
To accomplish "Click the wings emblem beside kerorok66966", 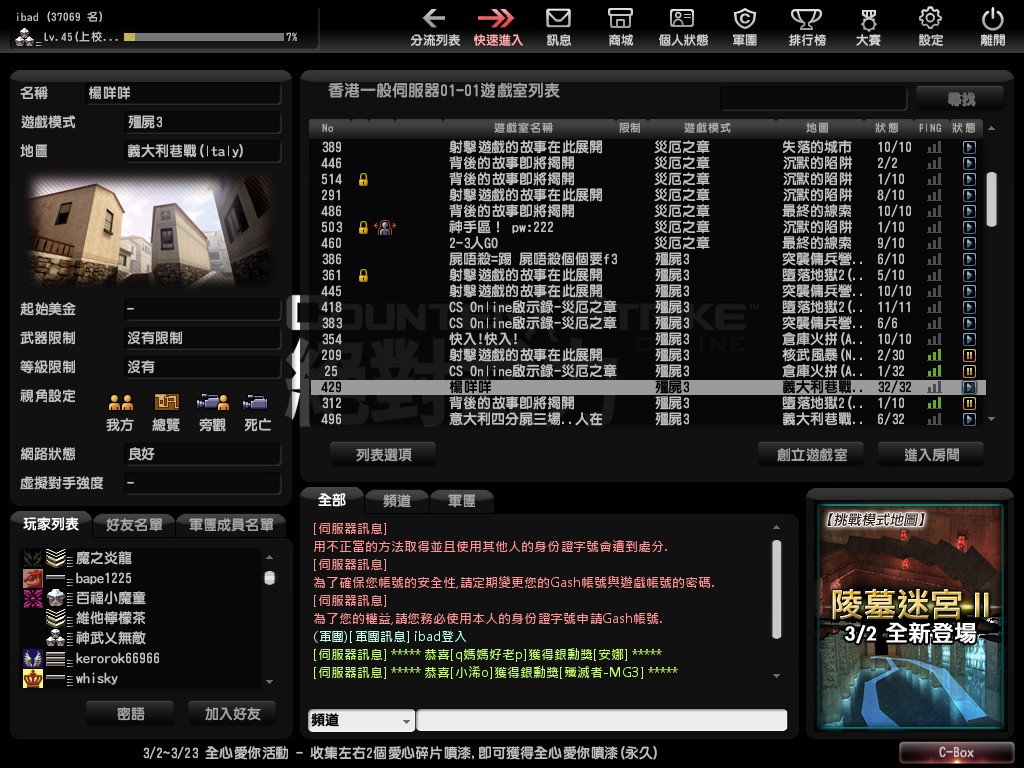I will 33,658.
